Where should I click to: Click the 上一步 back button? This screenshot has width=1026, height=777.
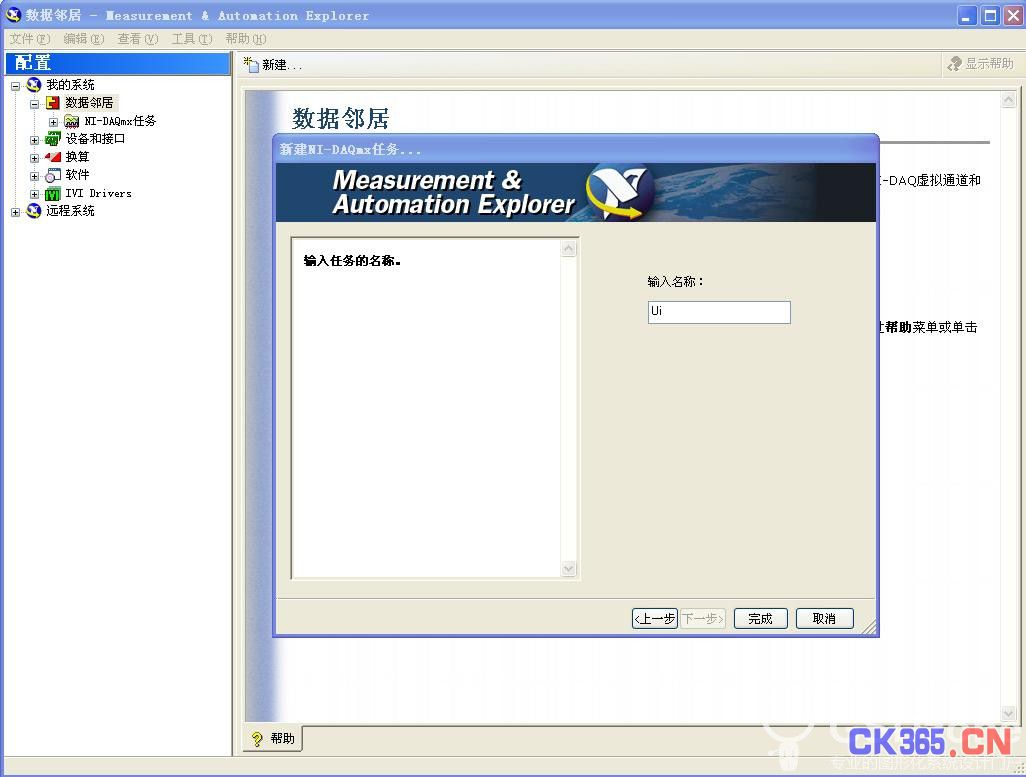(x=654, y=619)
